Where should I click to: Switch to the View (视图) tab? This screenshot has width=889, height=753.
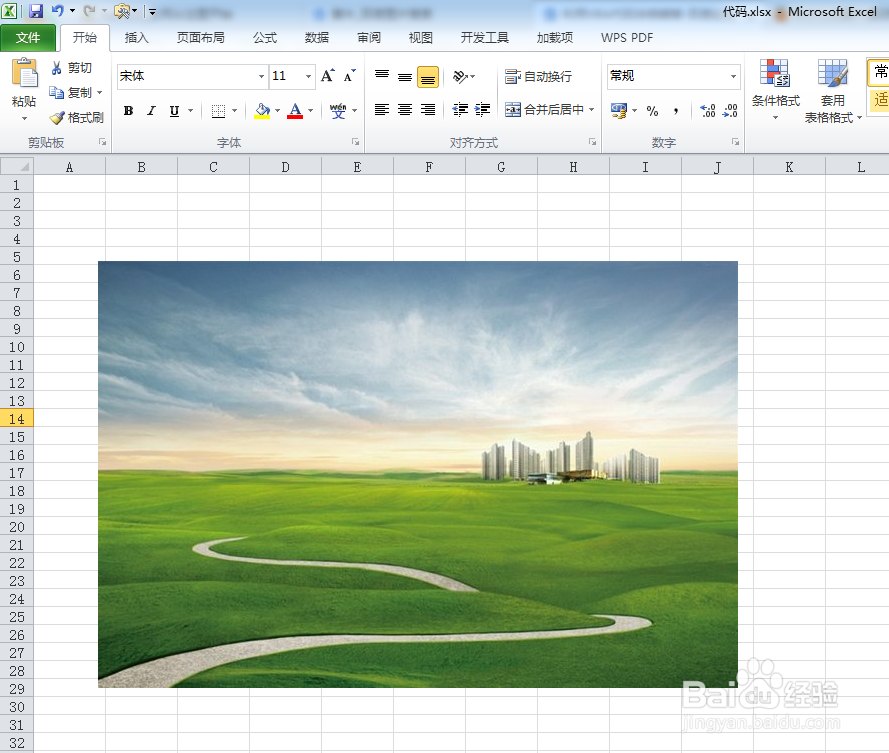420,37
